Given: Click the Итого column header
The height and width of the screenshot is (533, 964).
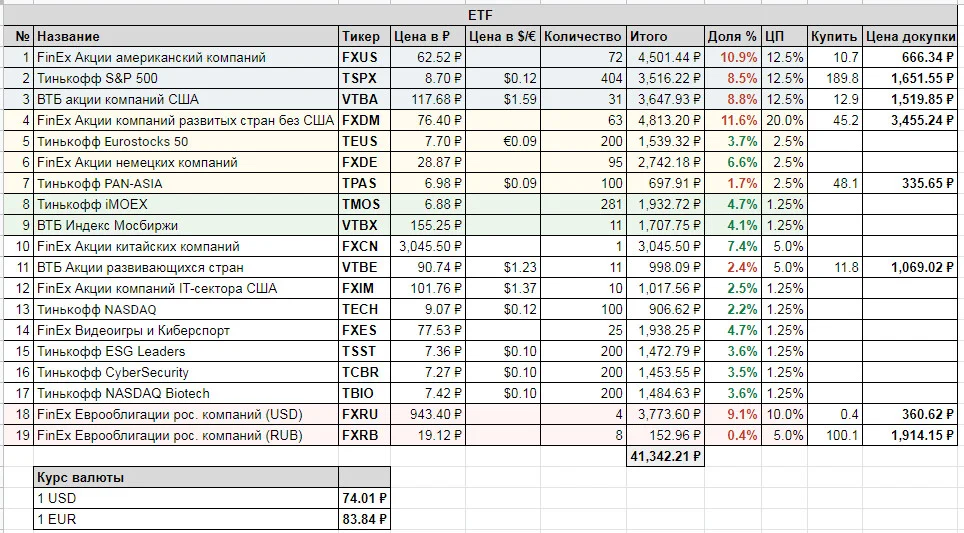Looking at the screenshot, I should pyautogui.click(x=665, y=37).
